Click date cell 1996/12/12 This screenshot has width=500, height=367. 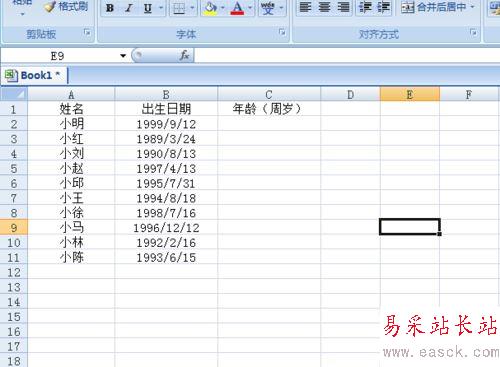click(x=166, y=228)
